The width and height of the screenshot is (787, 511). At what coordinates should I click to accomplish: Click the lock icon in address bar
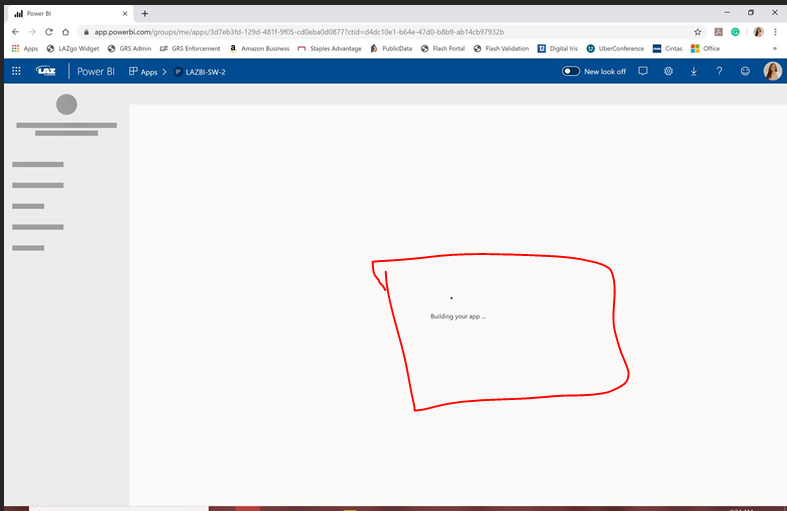(86, 32)
